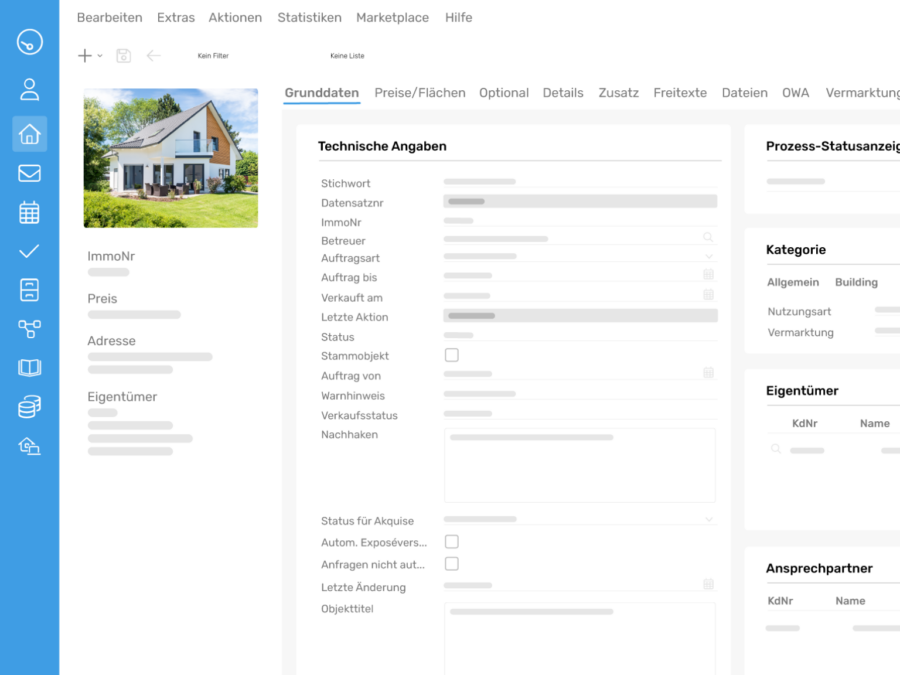Click the save (disk) icon in the toolbar
Screen dimensions: 900x675
coord(123,55)
